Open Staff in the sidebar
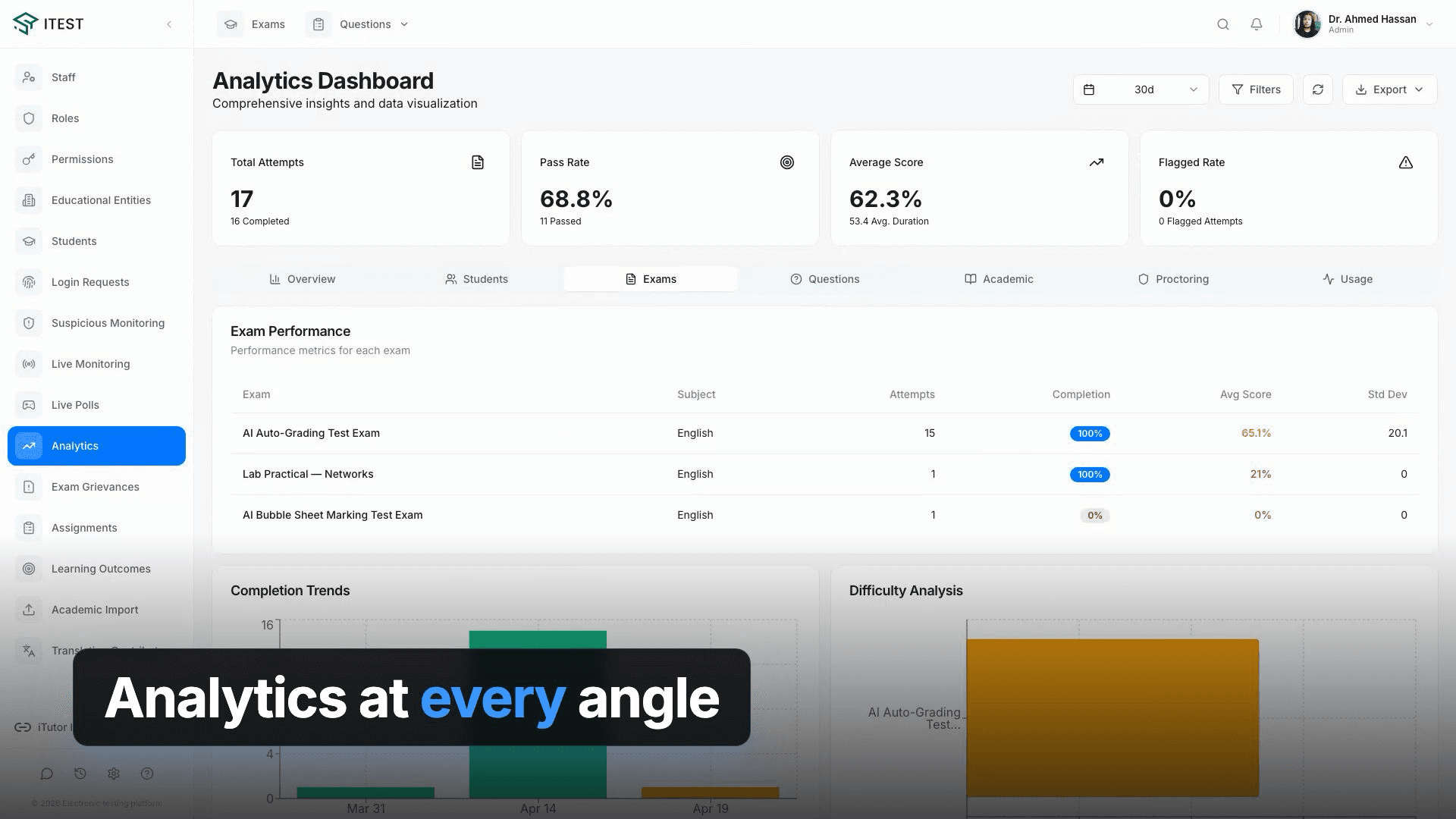1456x819 pixels. click(96, 77)
